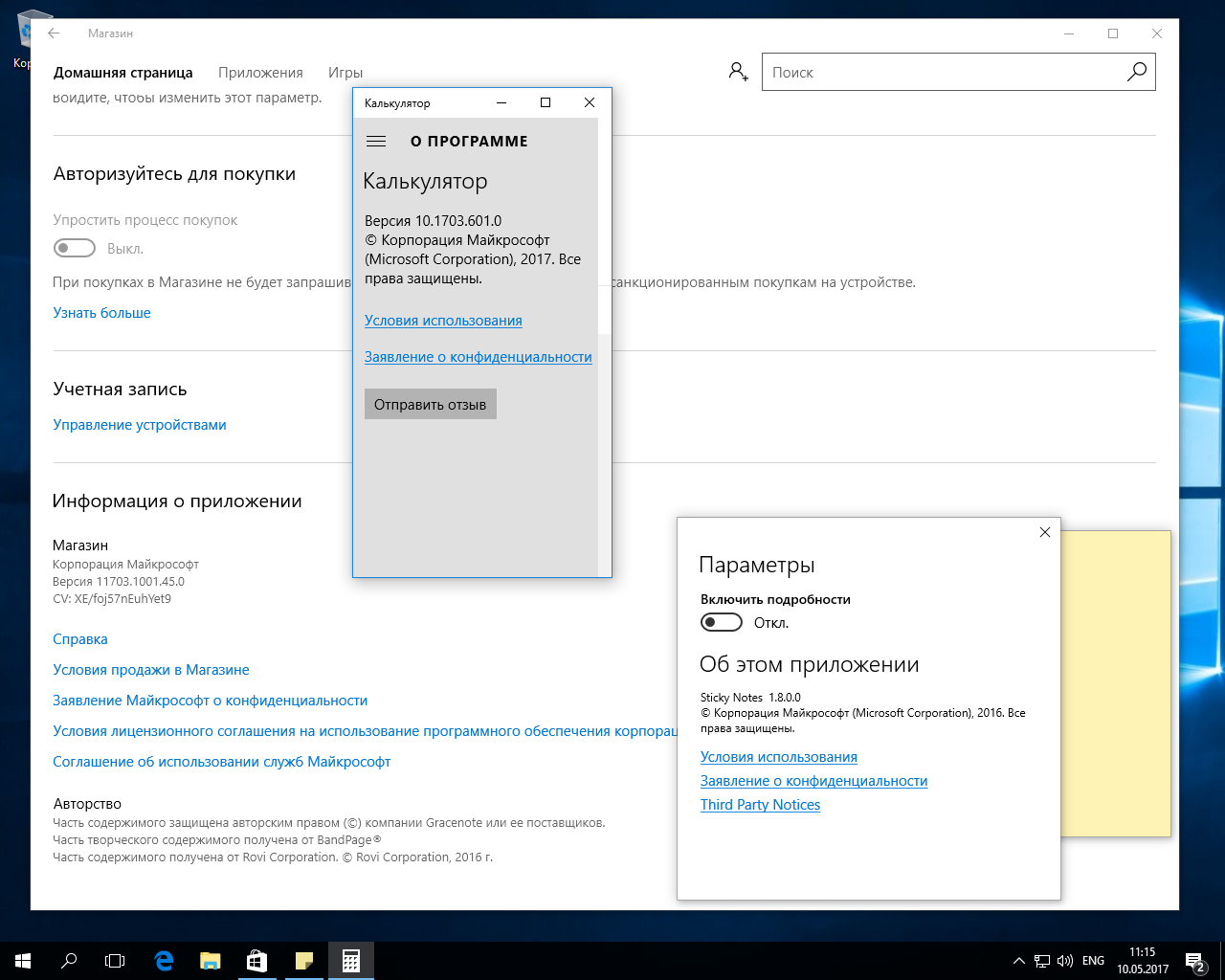Toggle simplified purchase switch in Store

[x=75, y=249]
